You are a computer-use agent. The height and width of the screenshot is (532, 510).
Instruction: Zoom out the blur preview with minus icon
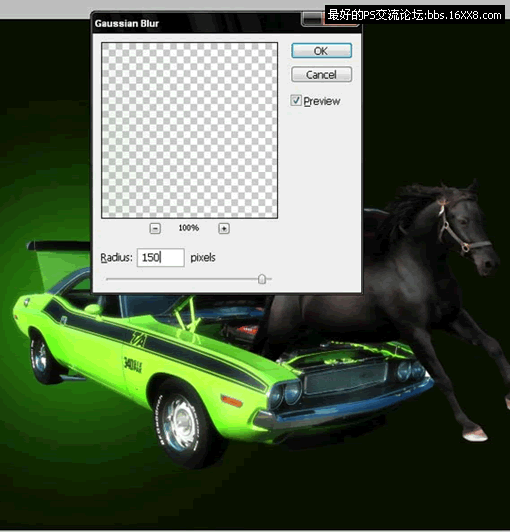155,228
